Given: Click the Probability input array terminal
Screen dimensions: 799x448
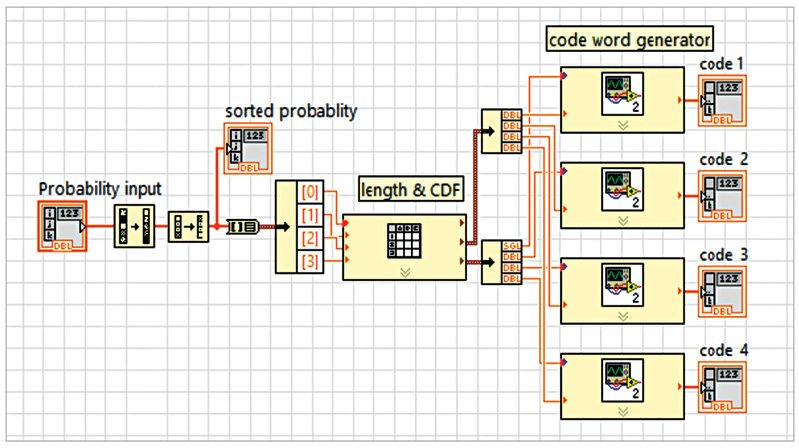Looking at the screenshot, I should [x=63, y=226].
